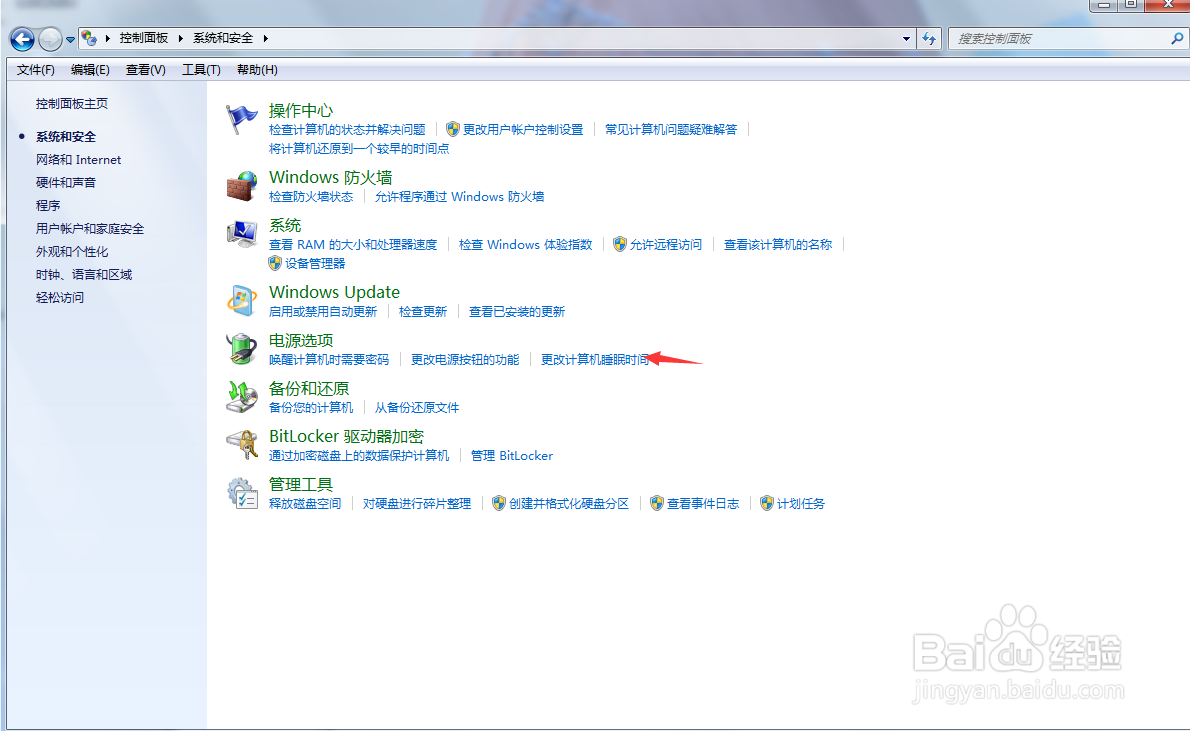Click 控制面板 in the breadcrumb path
1190x731 pixels.
[143, 38]
